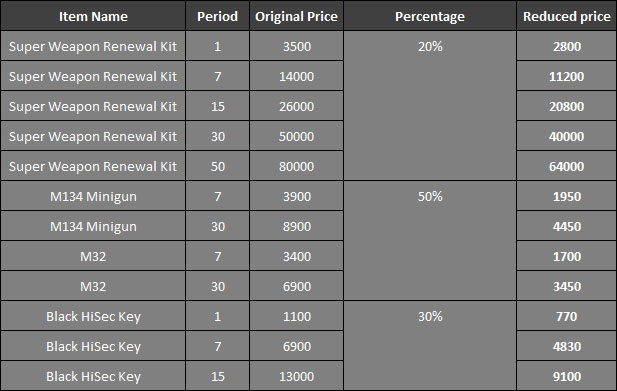Screen dimensions: 617x391
Task: Click the 3500 original price cell
Action: click(296, 46)
